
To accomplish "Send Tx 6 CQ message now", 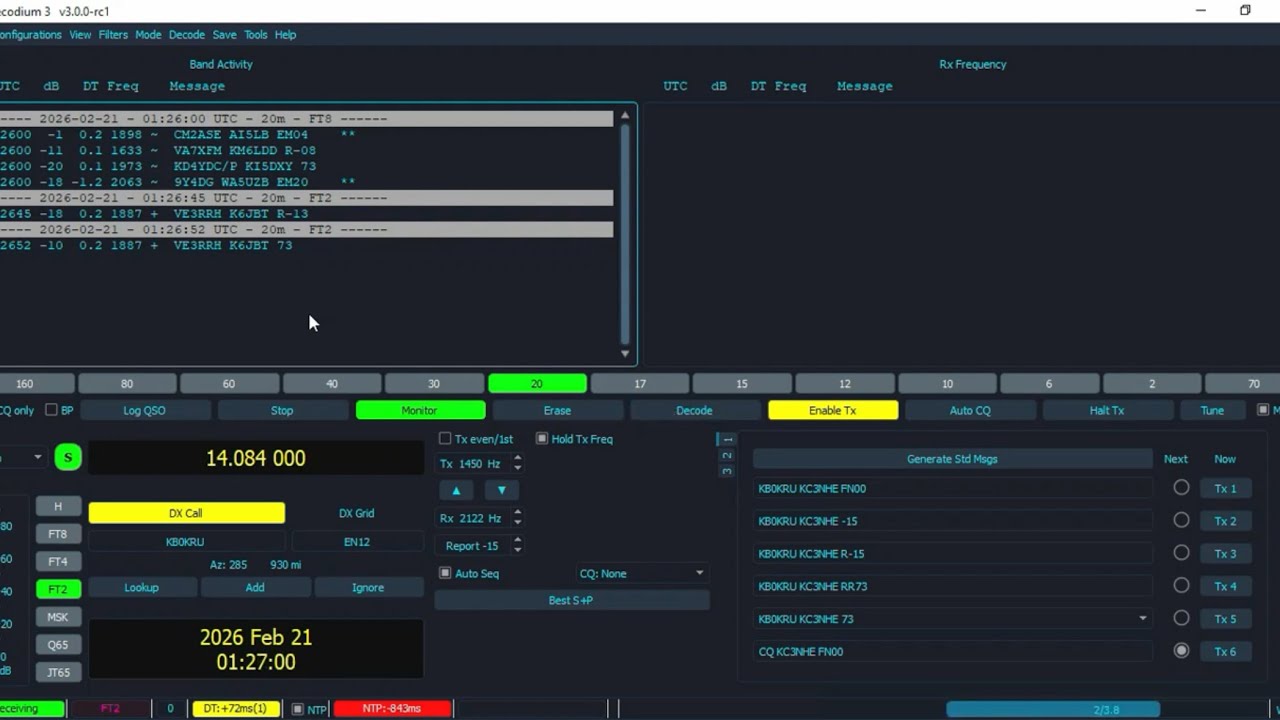I will click(x=1225, y=651).
